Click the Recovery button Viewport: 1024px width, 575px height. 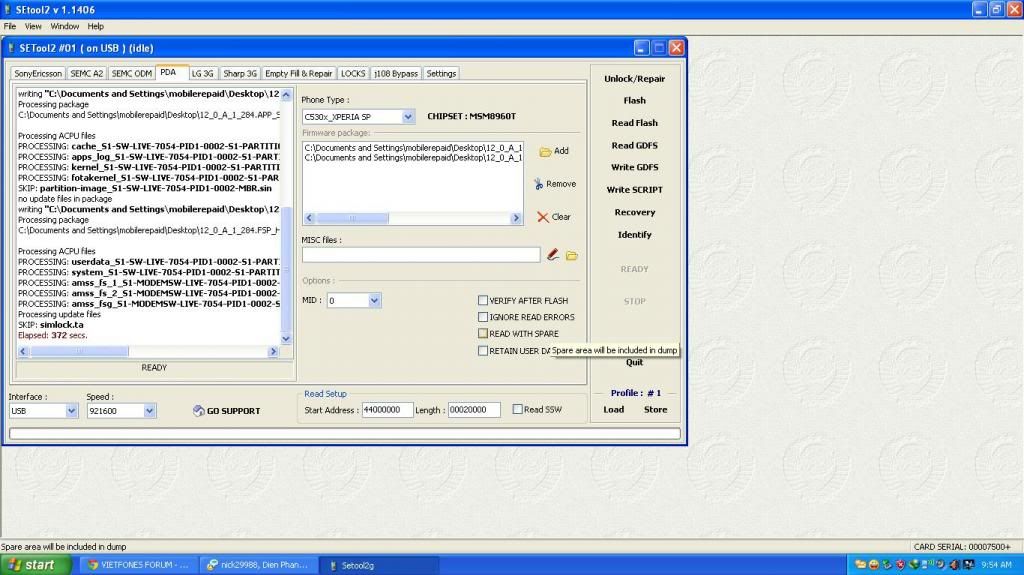[634, 212]
